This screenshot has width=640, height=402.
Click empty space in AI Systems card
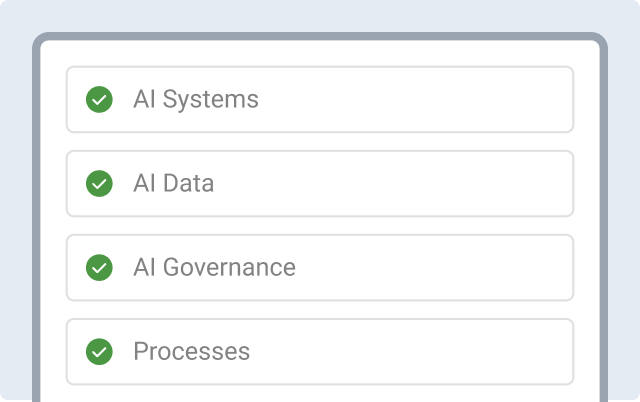click(416, 99)
